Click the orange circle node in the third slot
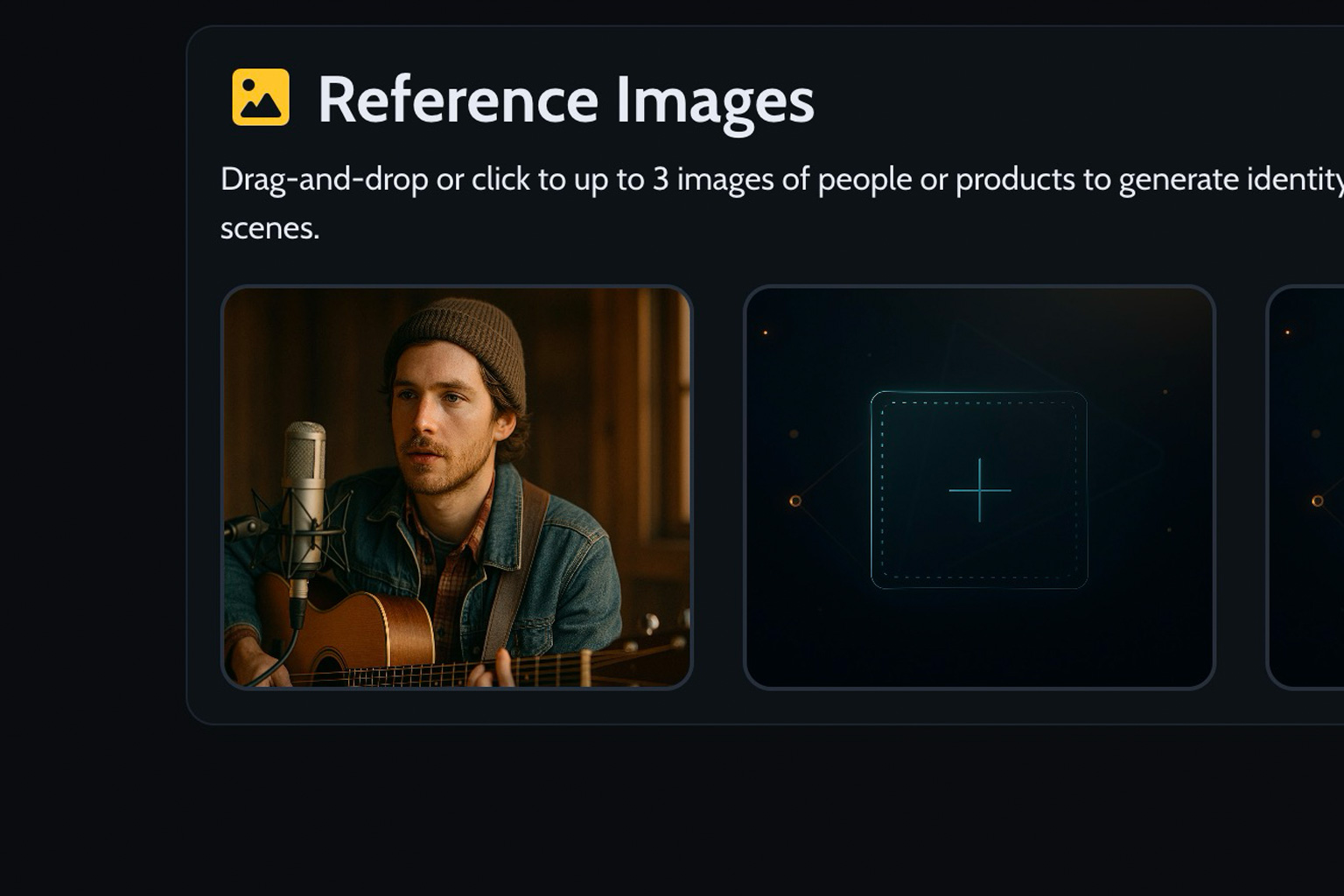This screenshot has width=1344, height=896. coord(1317,500)
